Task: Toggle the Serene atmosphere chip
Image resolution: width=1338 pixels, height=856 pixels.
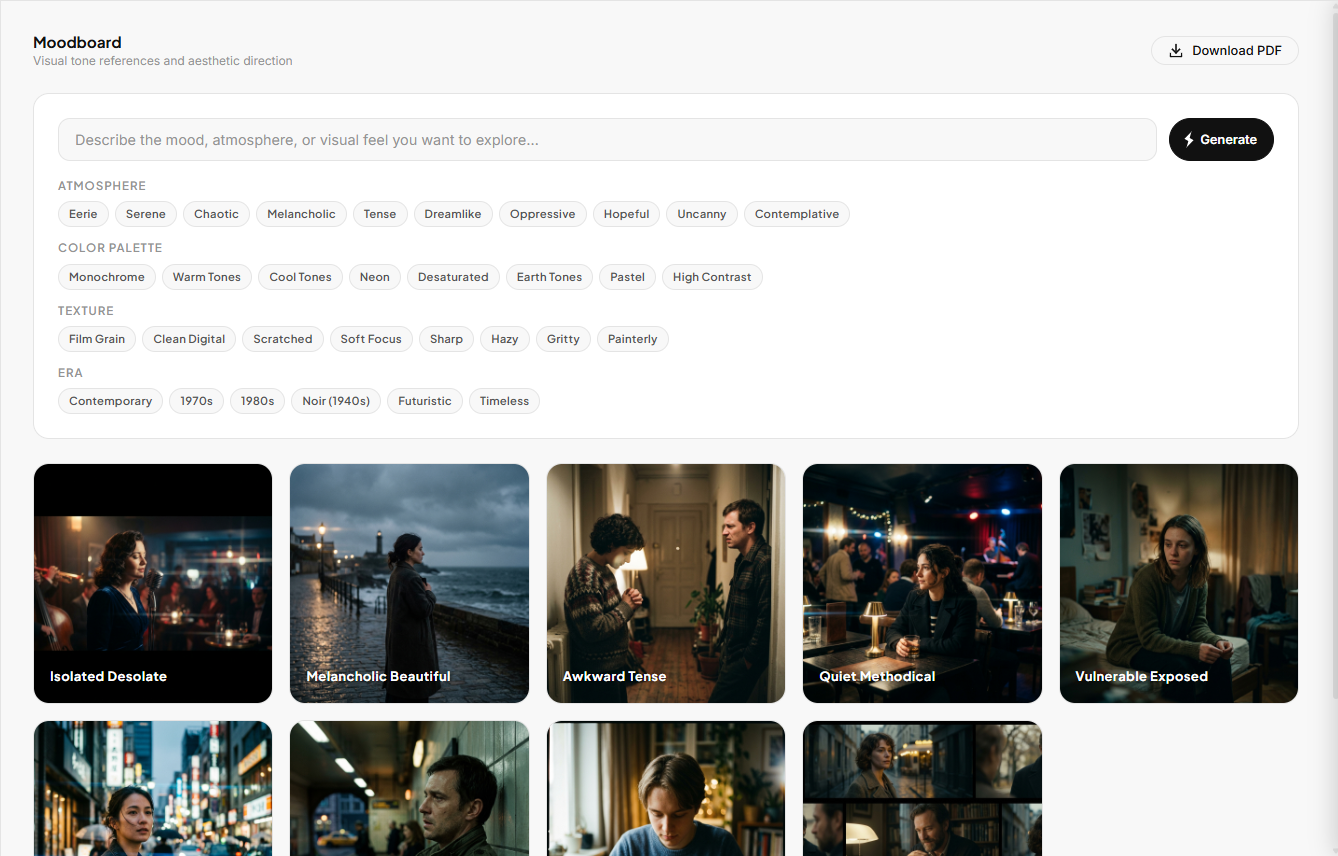Action: (146, 214)
